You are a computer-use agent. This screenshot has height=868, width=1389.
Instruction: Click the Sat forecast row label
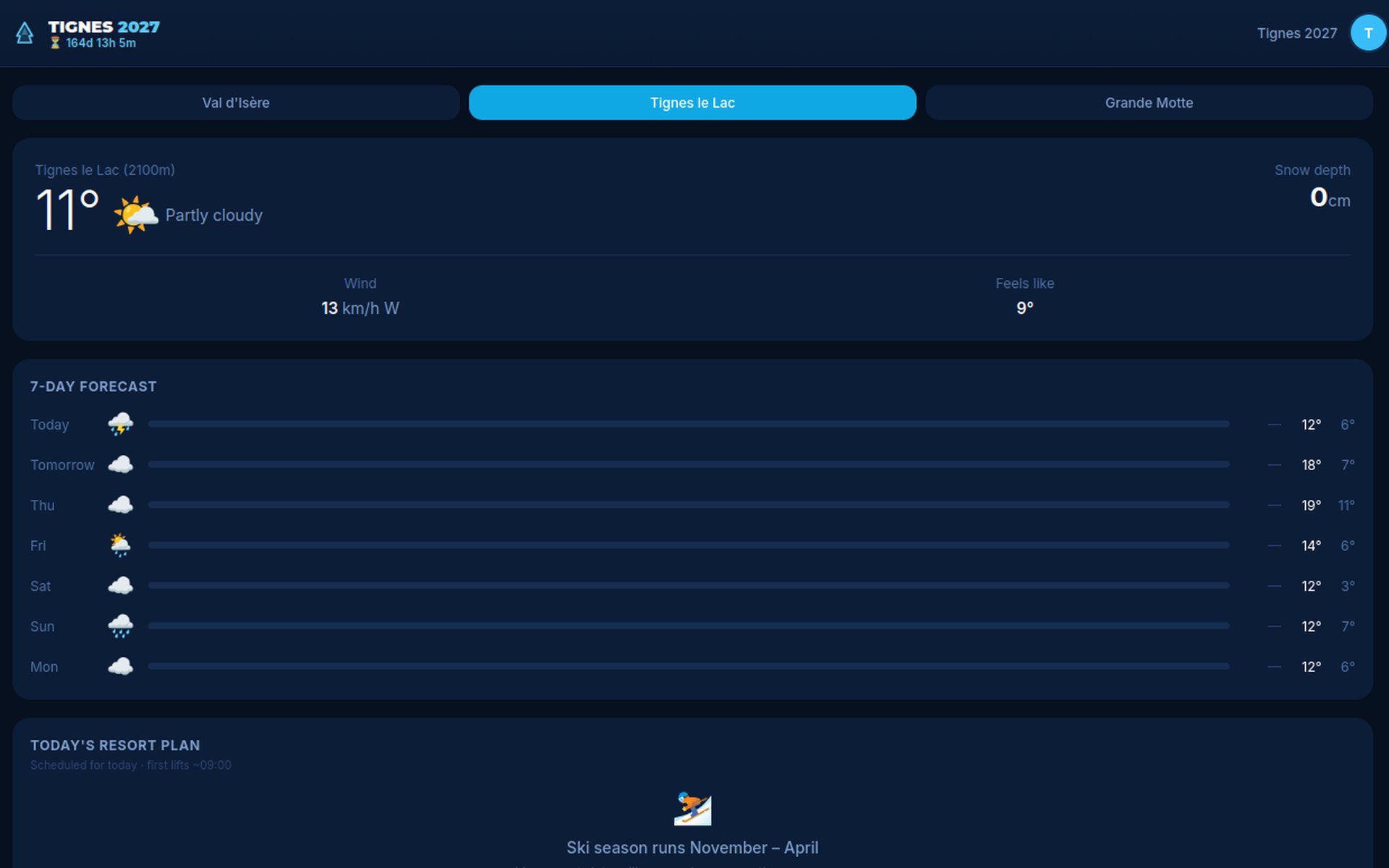click(41, 586)
